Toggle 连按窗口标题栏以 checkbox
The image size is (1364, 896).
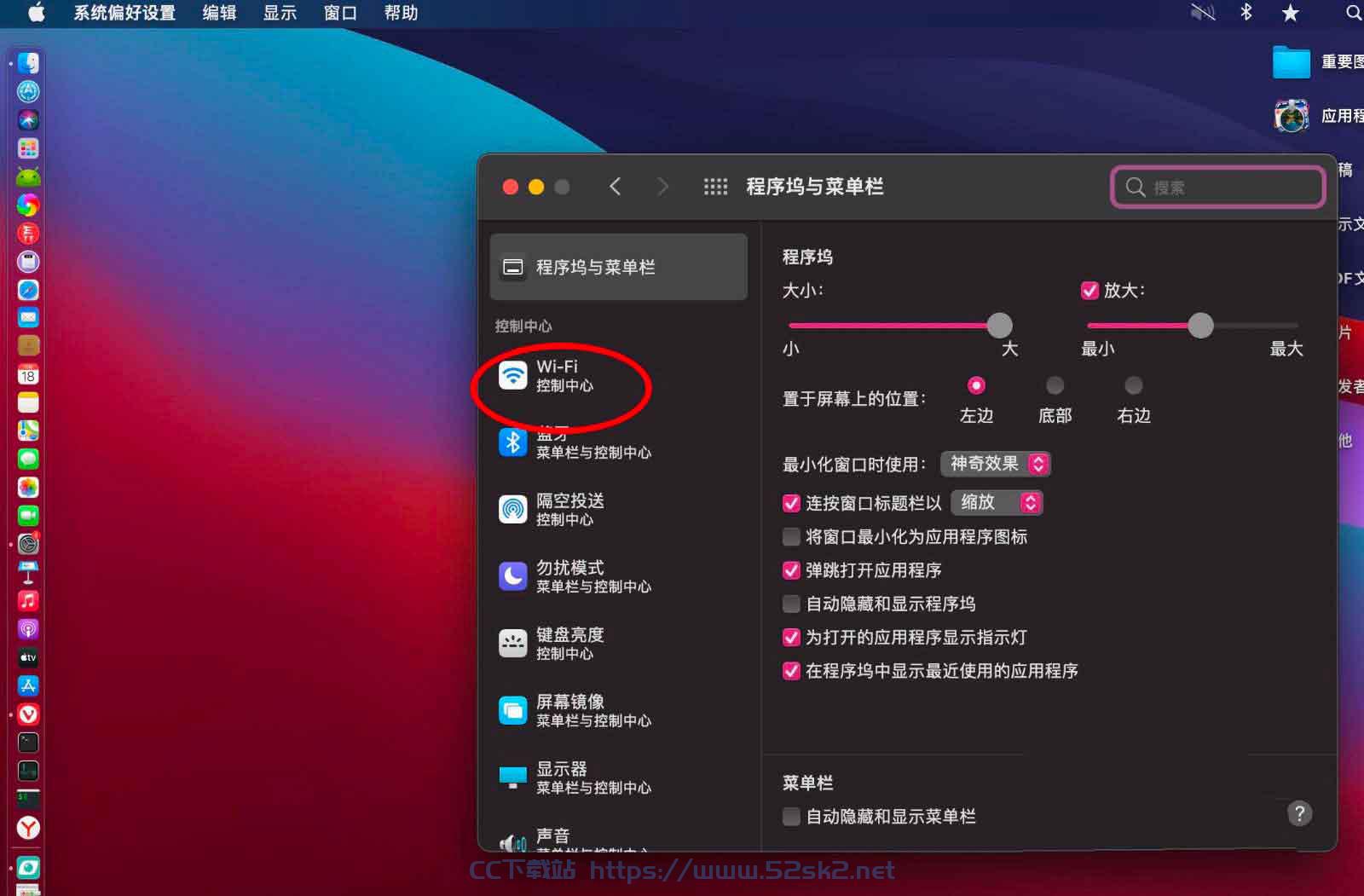point(791,503)
